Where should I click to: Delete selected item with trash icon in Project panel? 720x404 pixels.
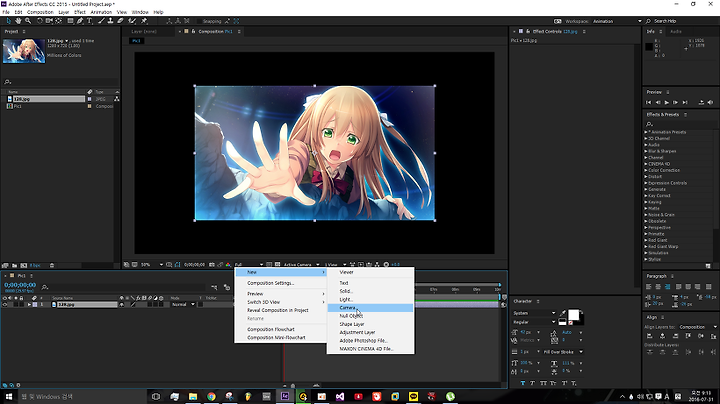(52, 265)
